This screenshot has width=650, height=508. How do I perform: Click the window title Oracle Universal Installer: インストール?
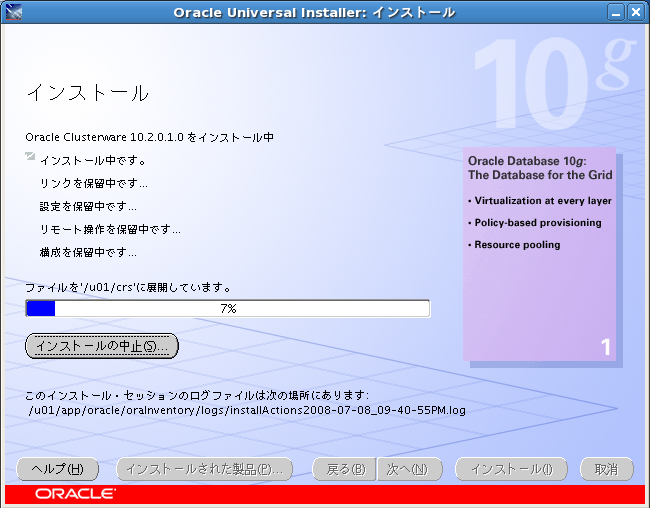tap(314, 12)
